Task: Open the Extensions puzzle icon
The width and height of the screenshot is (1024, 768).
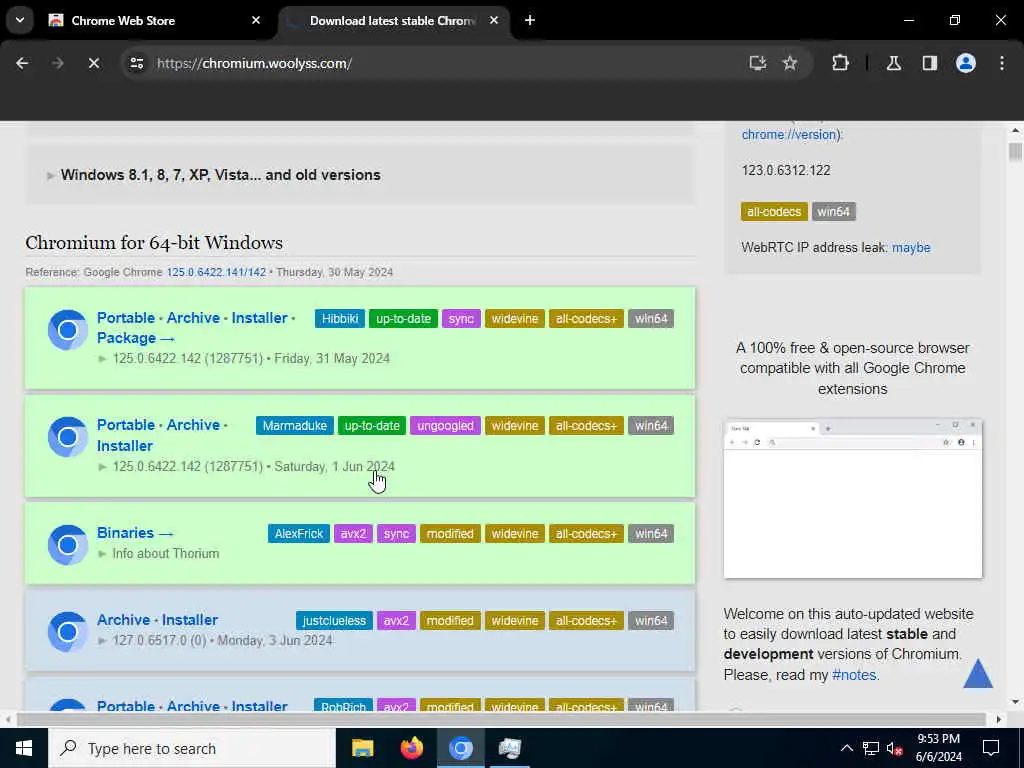Action: (x=840, y=63)
